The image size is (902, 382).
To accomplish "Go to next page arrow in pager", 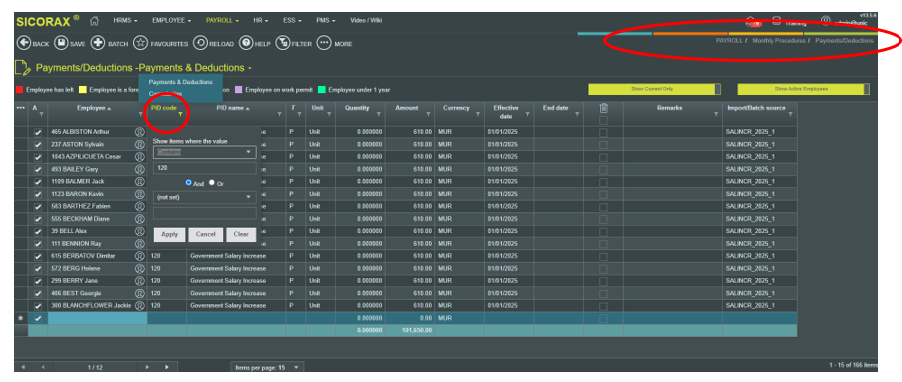I will click(x=147, y=366).
